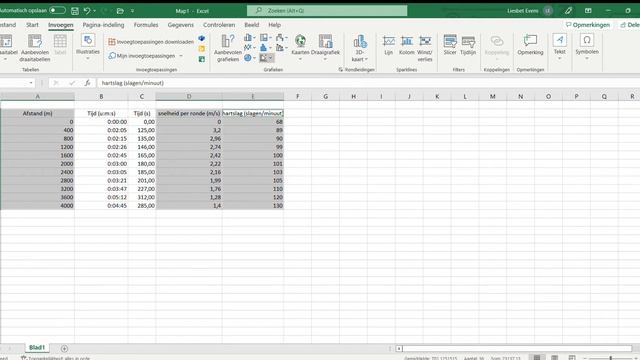Click the Save disk icon
The height and width of the screenshot is (360, 640).
(75, 11)
